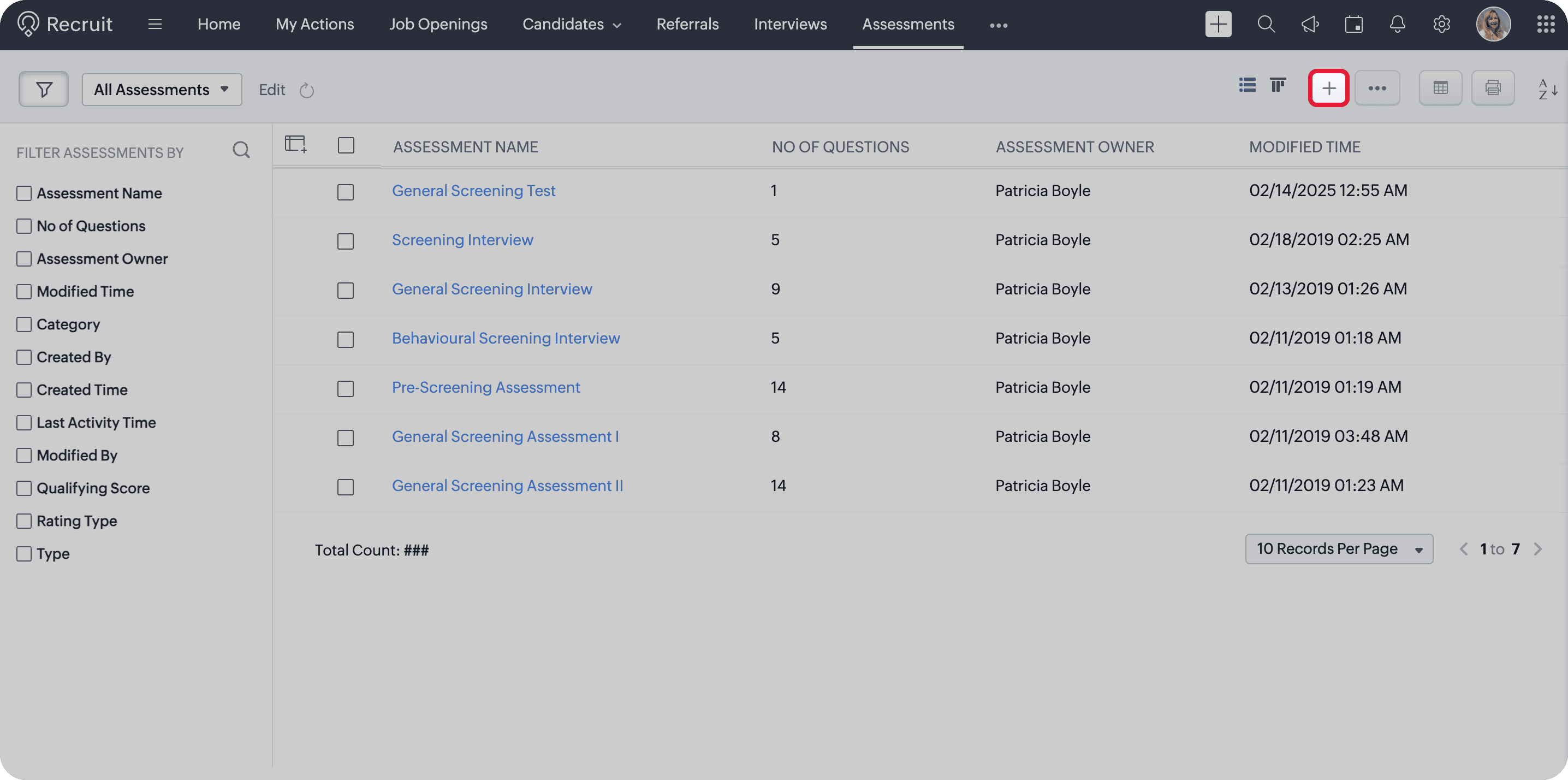Select the Pre-Screening Assessment row checkbox
The image size is (1568, 780).
click(346, 388)
